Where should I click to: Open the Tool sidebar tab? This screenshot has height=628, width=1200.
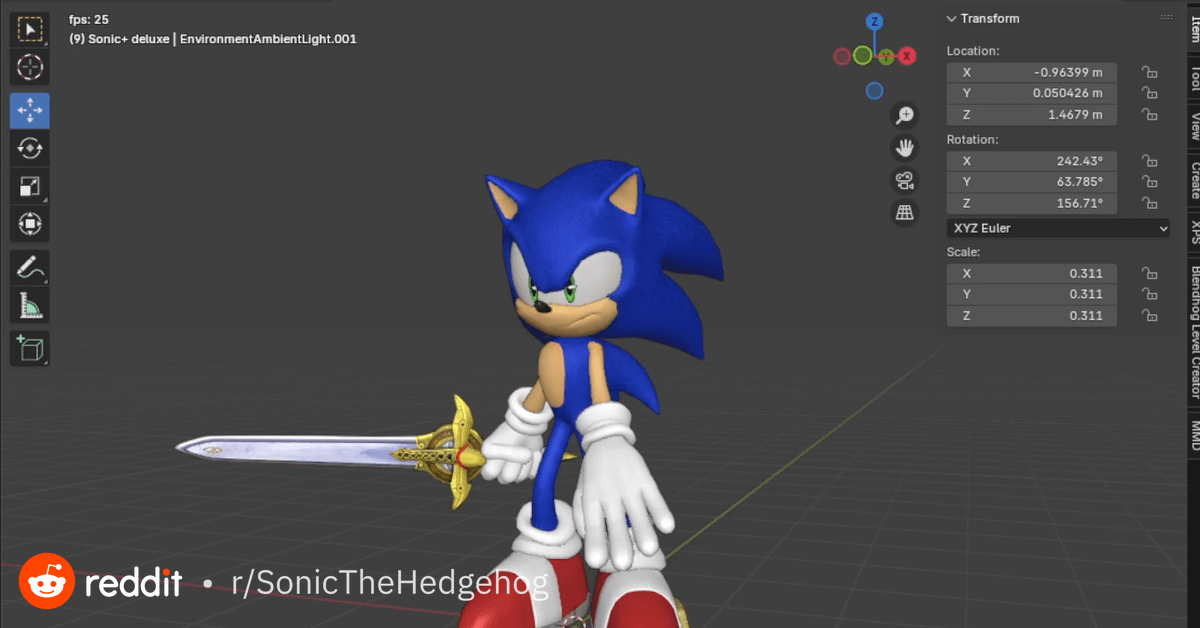(x=1194, y=79)
